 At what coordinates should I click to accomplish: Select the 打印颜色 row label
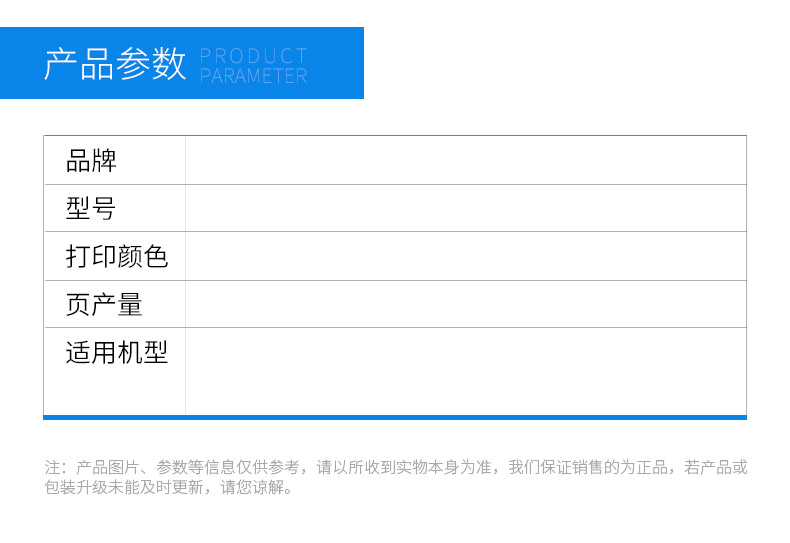tap(116, 256)
